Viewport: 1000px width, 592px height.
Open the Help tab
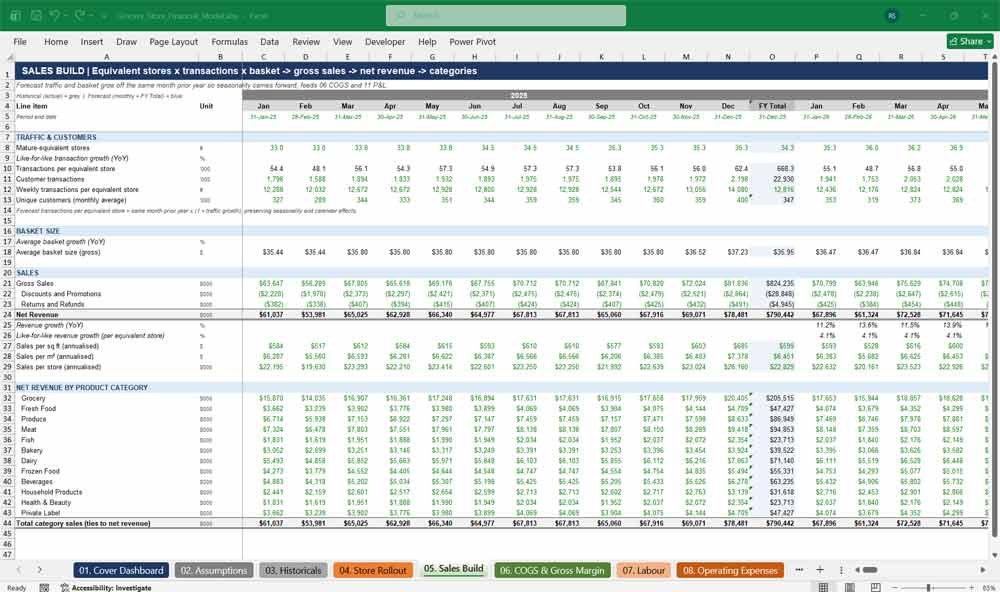point(427,41)
